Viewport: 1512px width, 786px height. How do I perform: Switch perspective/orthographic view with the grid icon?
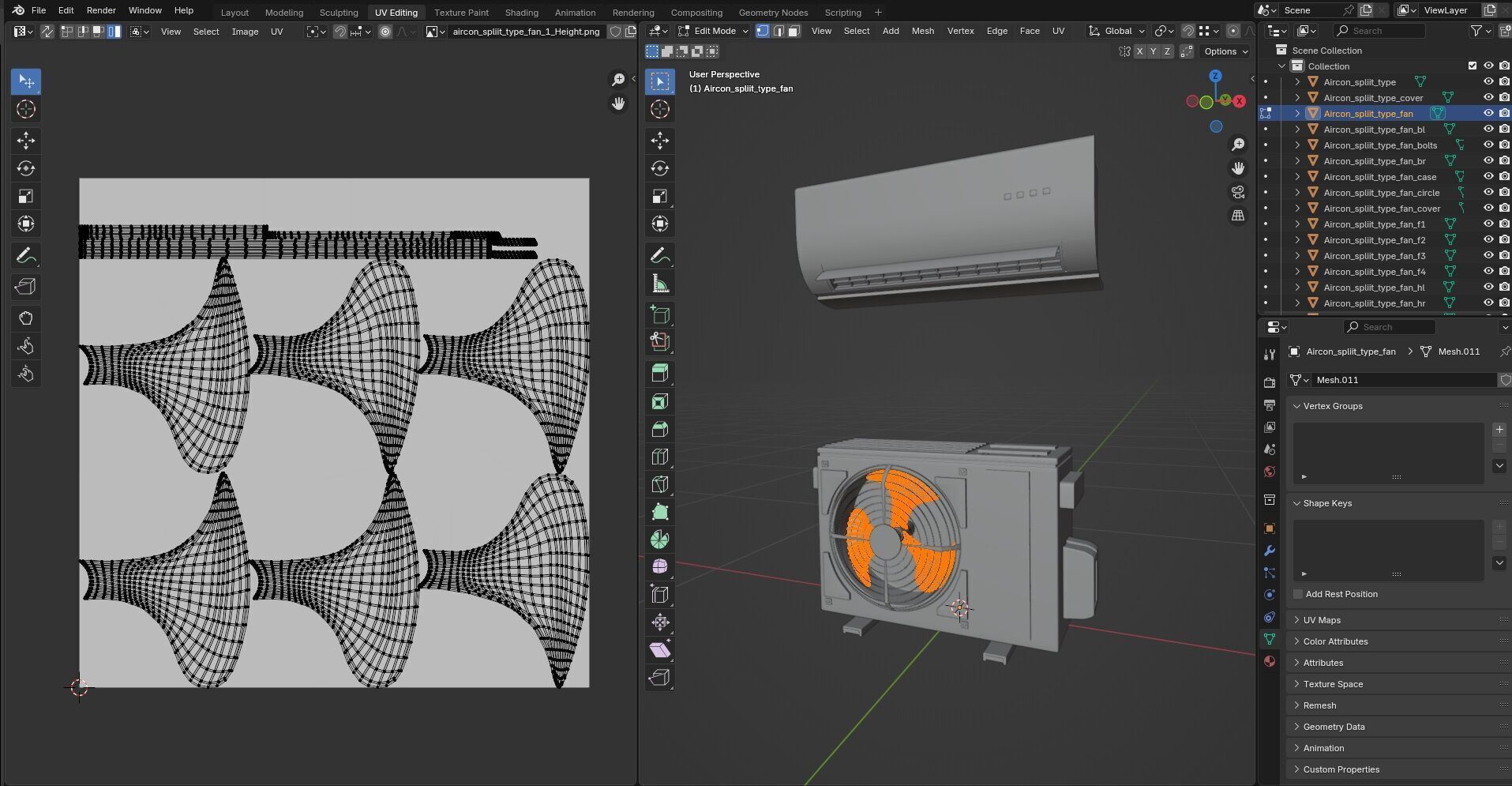[1238, 216]
